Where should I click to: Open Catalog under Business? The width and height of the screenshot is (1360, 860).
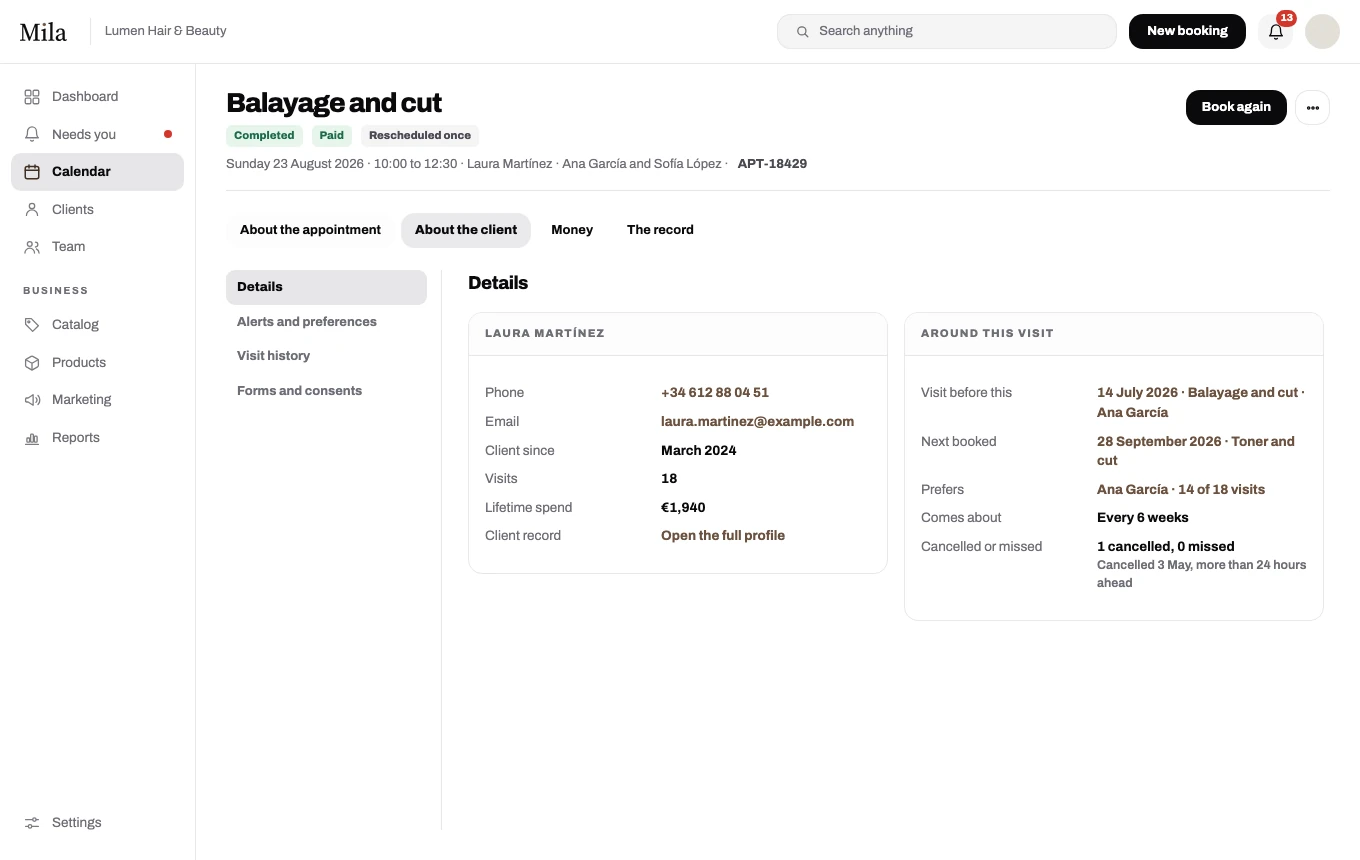click(97, 325)
